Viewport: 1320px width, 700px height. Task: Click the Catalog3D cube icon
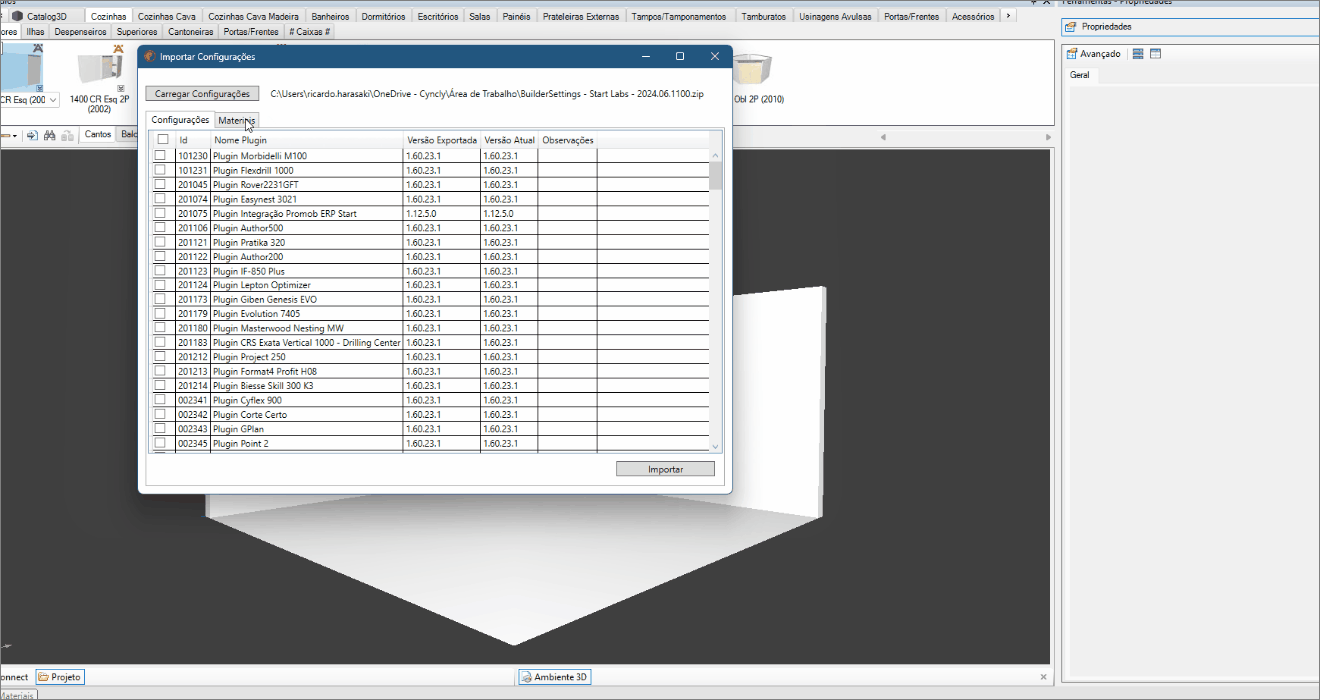(18, 16)
